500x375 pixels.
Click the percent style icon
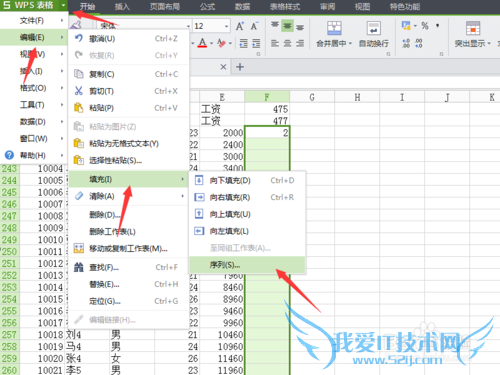pos(425,26)
